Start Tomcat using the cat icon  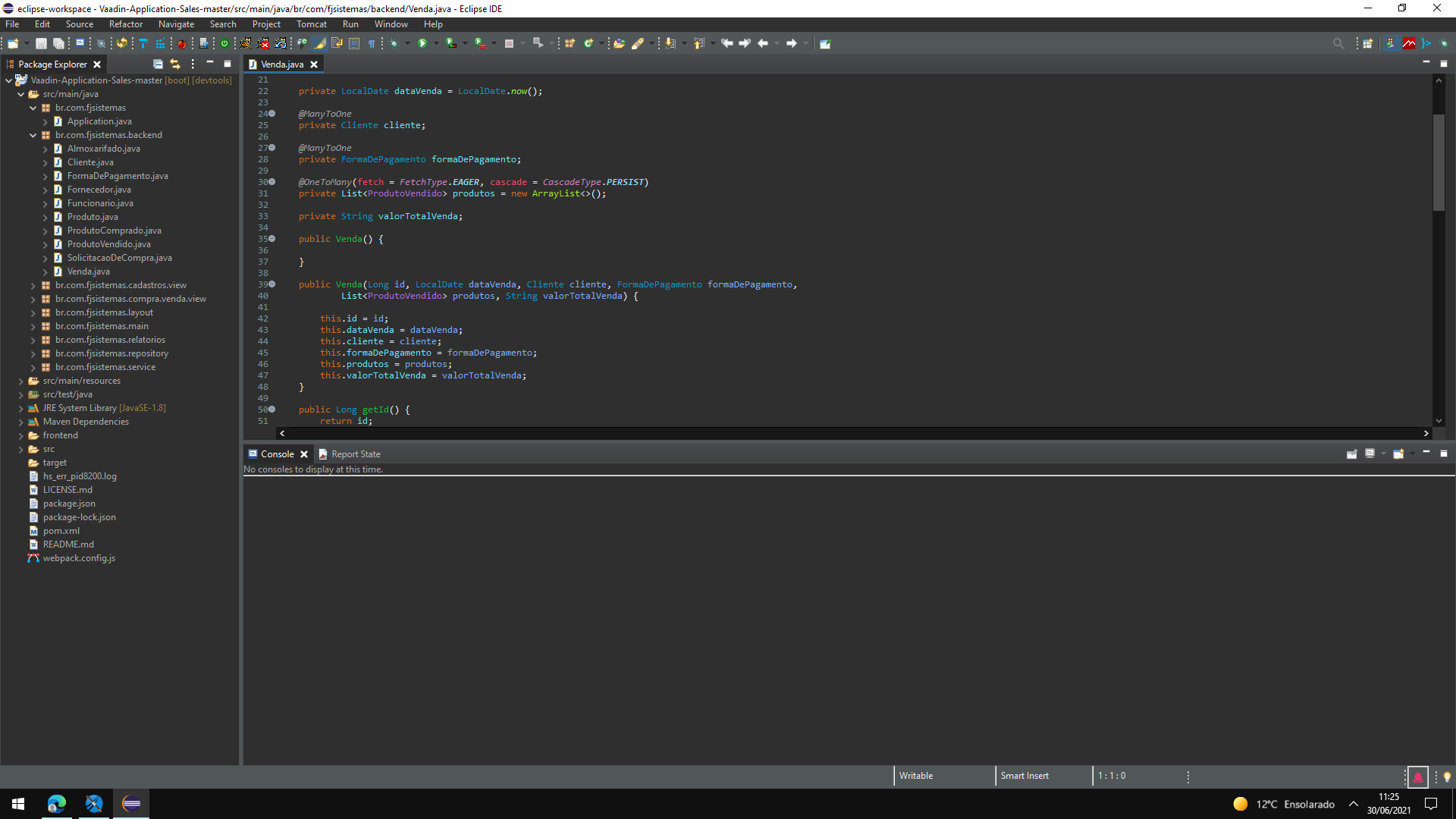[x=246, y=43]
